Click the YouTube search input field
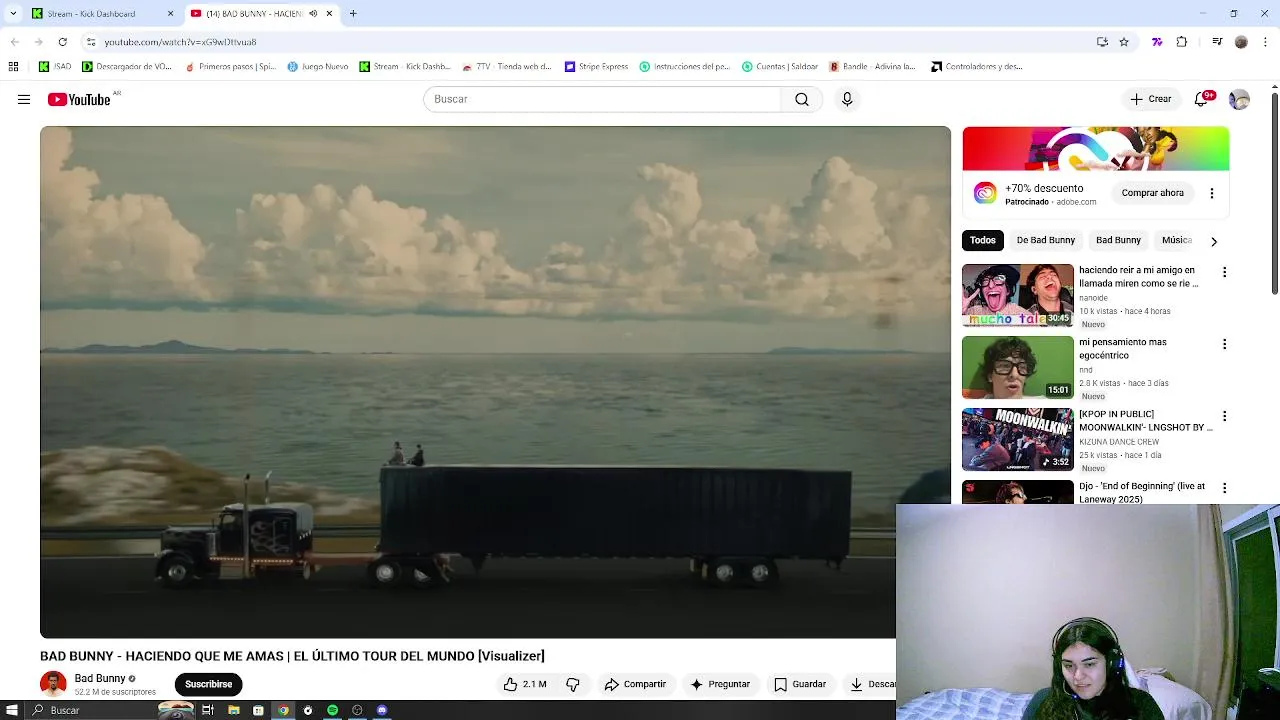1280x720 pixels. coord(603,99)
